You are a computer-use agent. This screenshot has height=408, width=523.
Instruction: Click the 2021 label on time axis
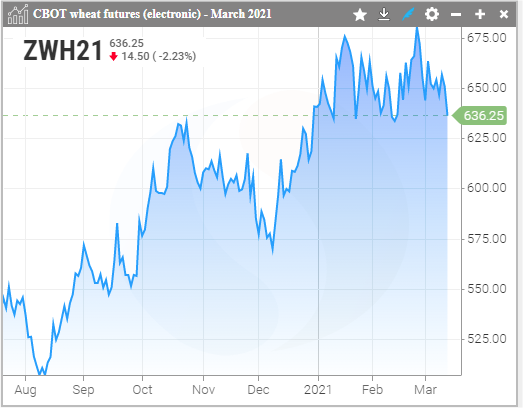[318, 390]
